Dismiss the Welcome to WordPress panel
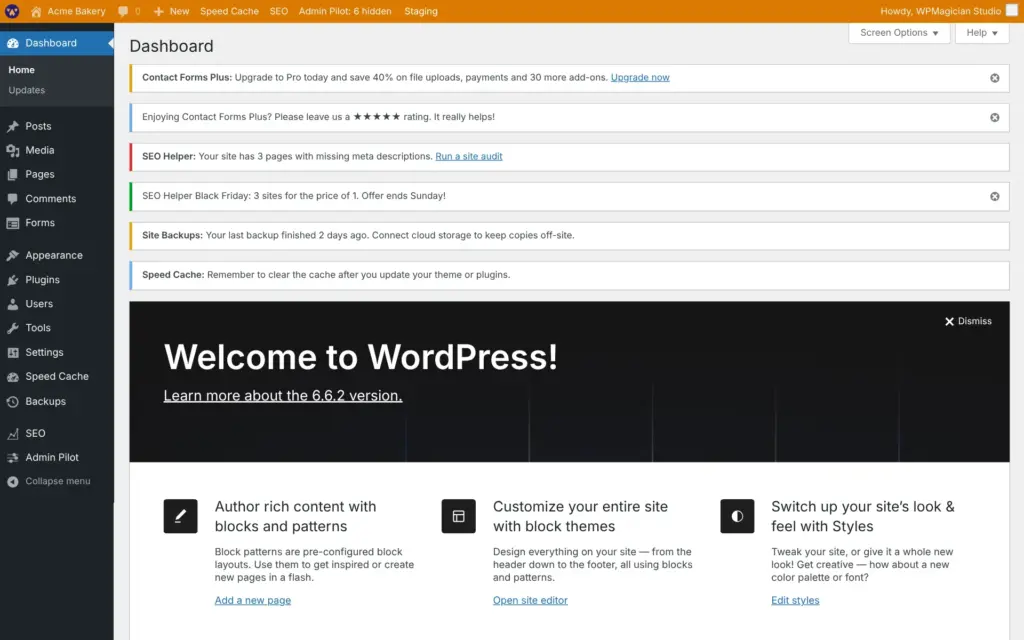 click(968, 321)
